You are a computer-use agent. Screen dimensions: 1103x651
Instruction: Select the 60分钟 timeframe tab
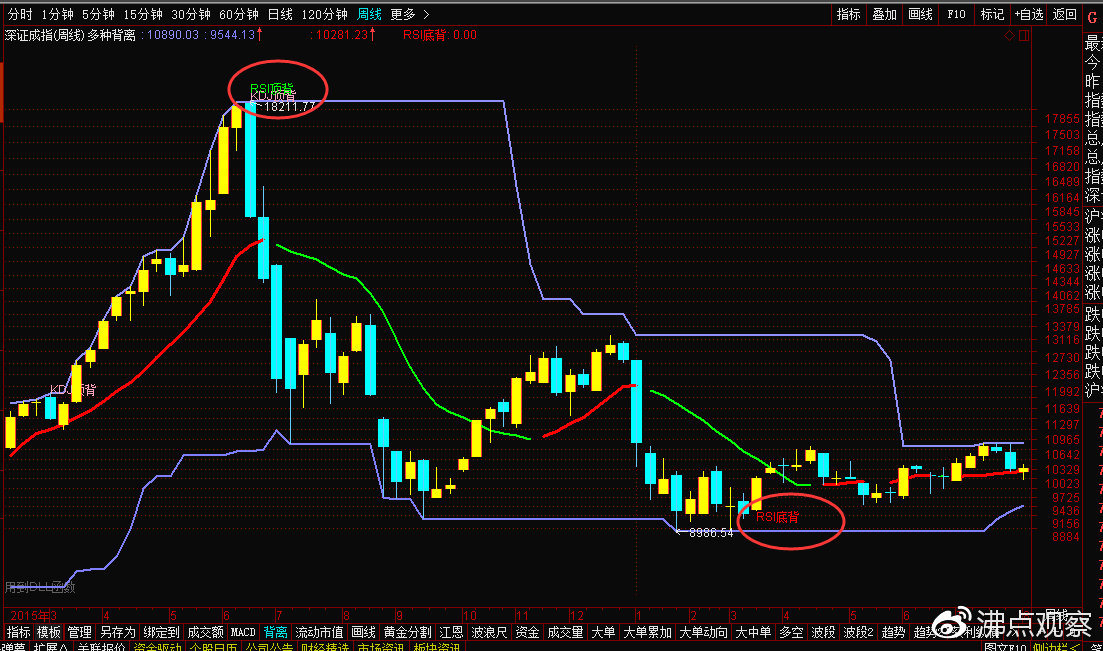[239, 14]
